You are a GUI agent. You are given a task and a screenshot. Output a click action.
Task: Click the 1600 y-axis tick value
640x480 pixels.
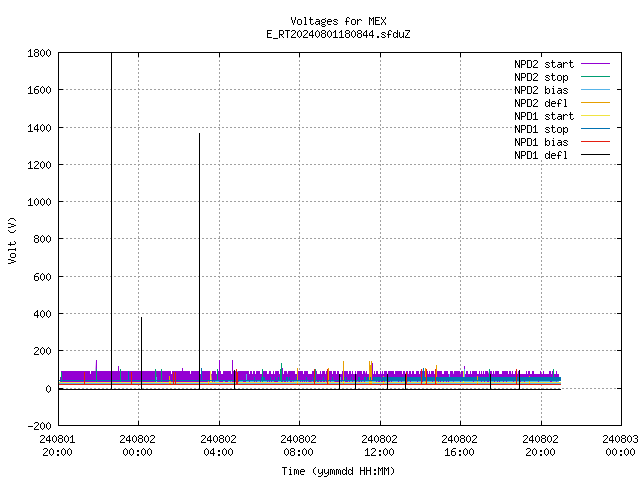pos(39,90)
